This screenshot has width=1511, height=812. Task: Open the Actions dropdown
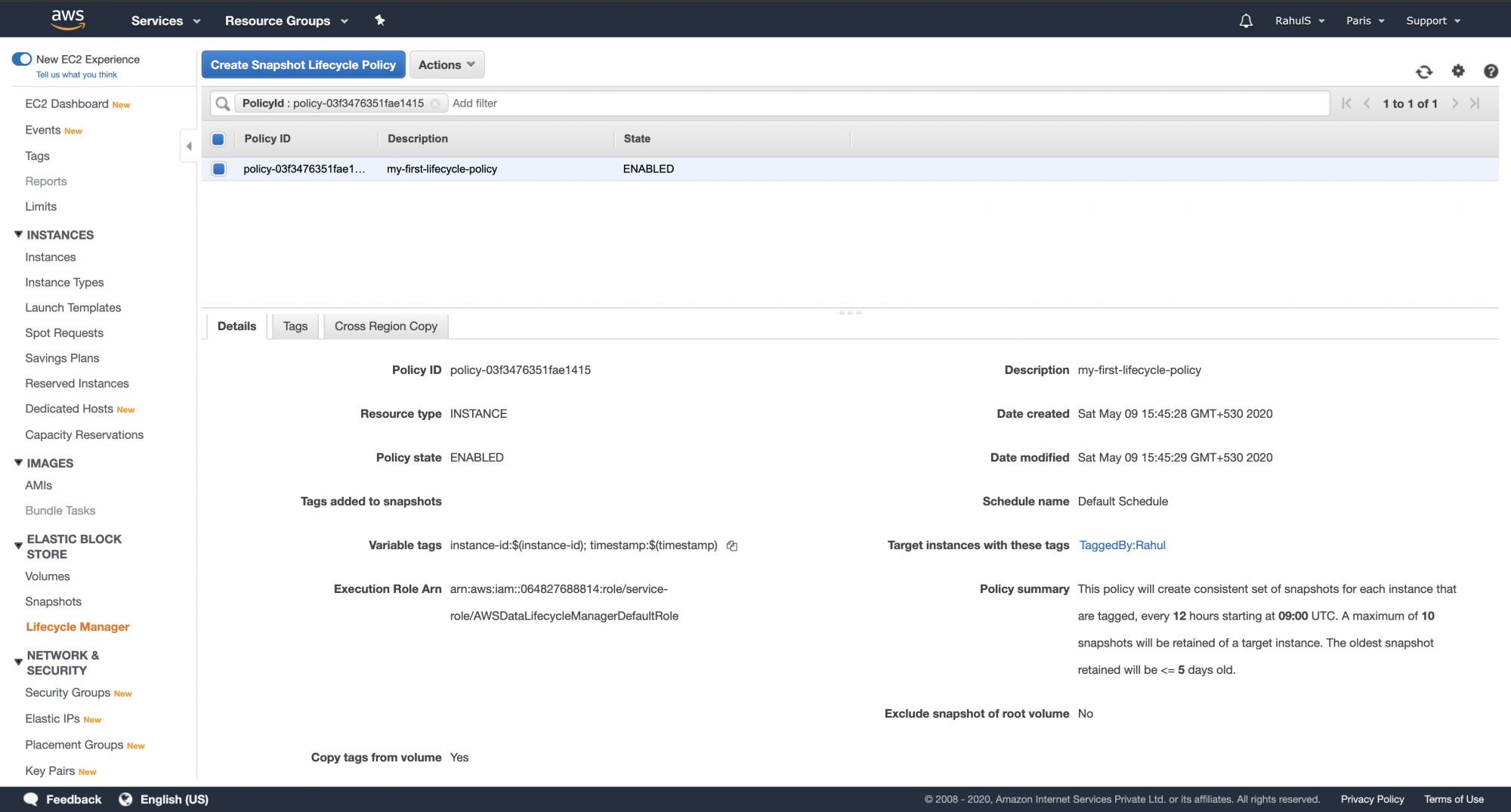pos(447,64)
